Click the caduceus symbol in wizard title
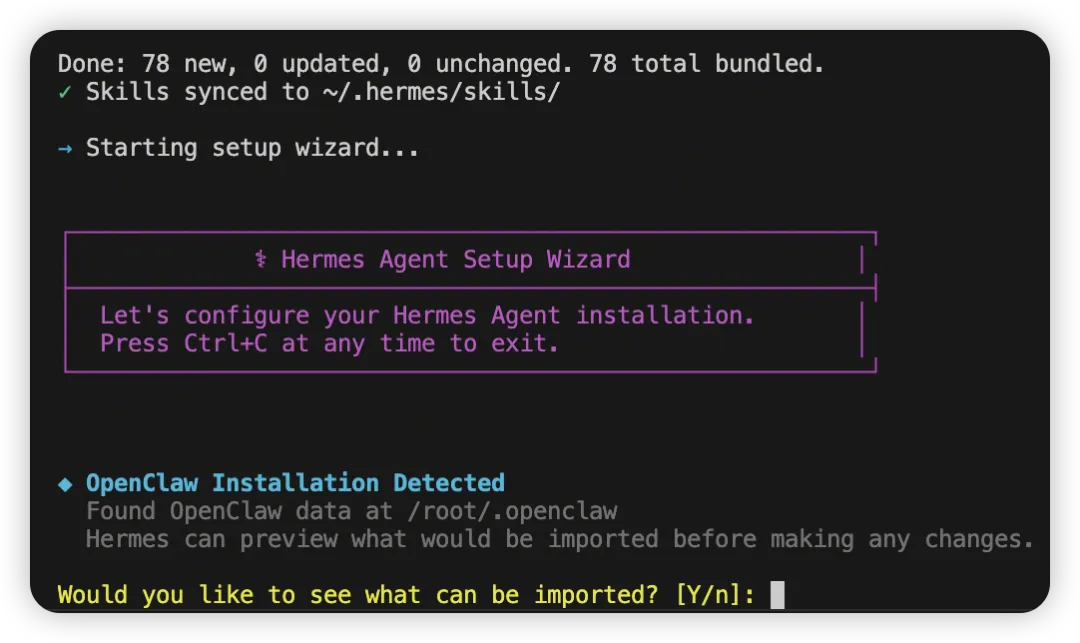 tap(261, 260)
